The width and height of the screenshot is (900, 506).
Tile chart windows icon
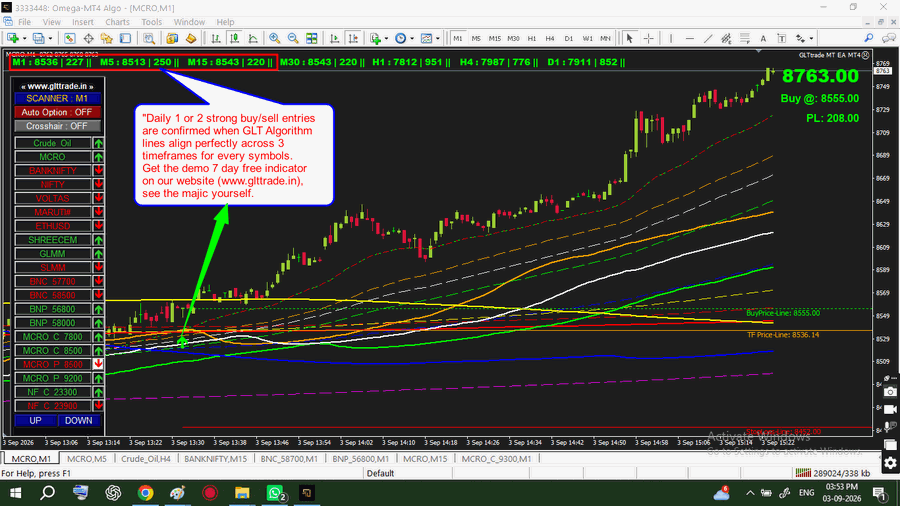point(312,38)
